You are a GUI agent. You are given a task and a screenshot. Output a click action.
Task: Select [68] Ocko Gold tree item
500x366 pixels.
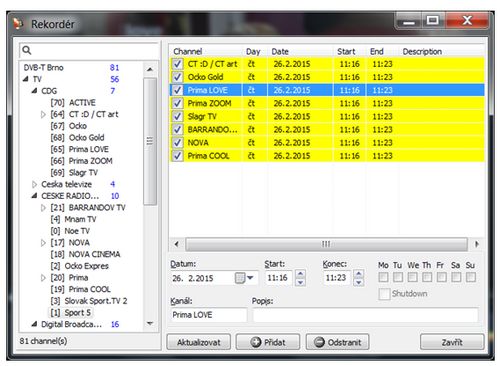tap(77, 138)
